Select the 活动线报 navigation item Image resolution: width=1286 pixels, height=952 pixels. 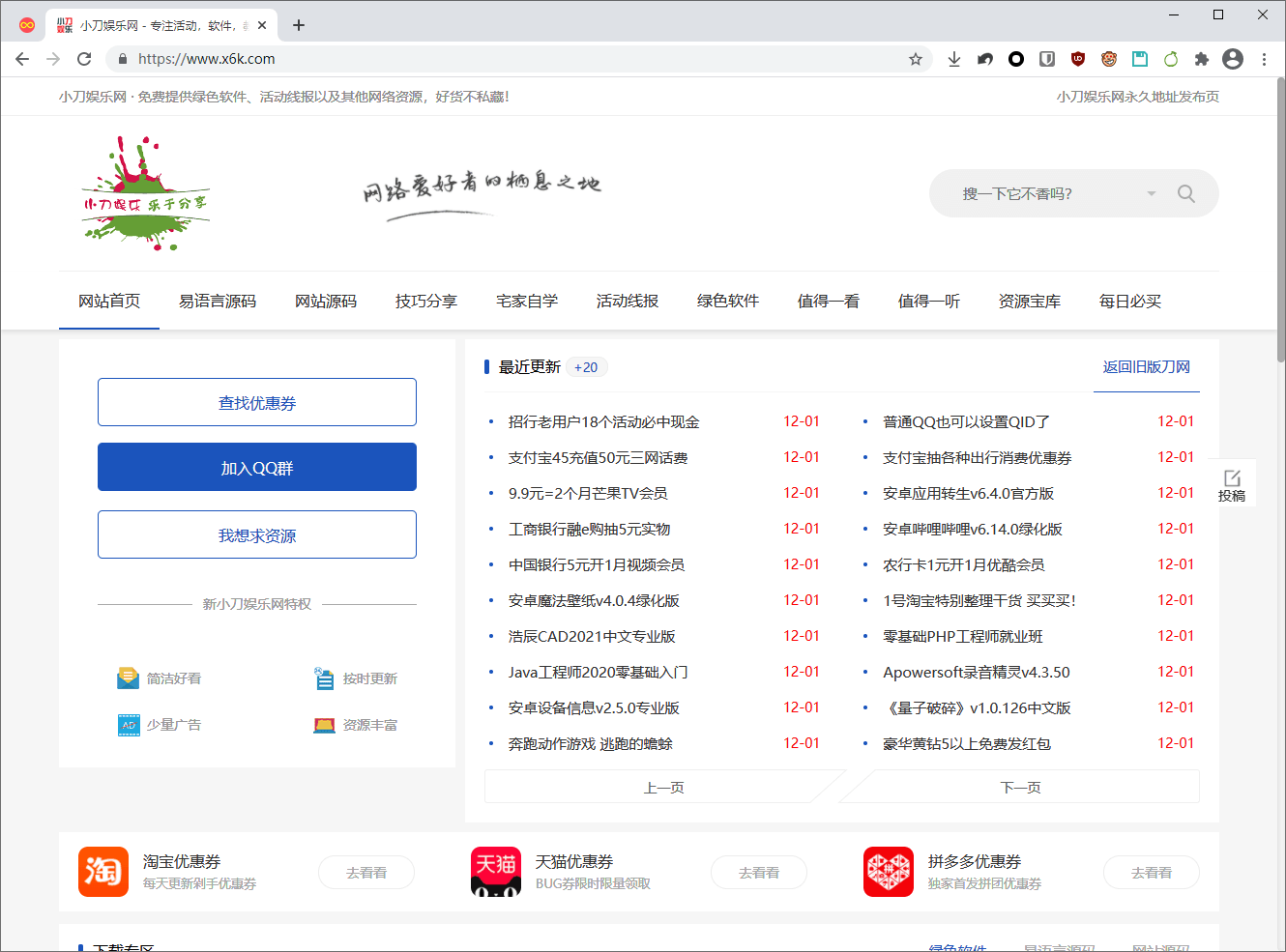(628, 301)
